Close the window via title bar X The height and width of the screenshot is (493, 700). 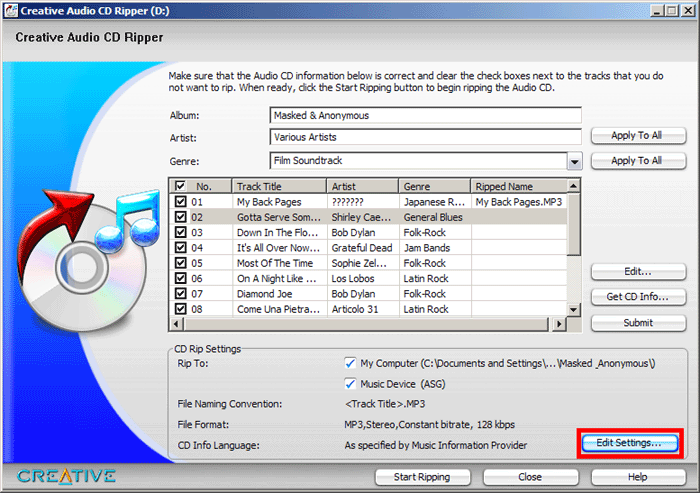coord(688,11)
